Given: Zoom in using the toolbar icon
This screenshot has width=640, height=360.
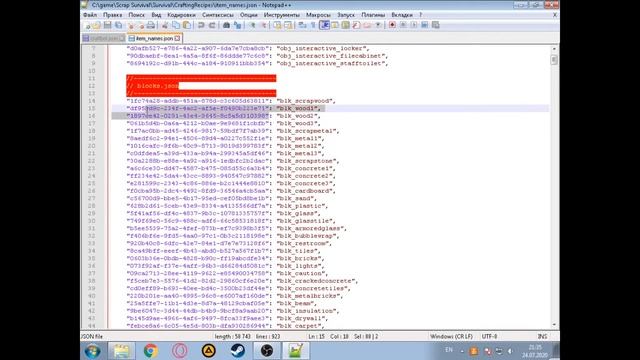Looking at the screenshot, I should click(253, 25).
